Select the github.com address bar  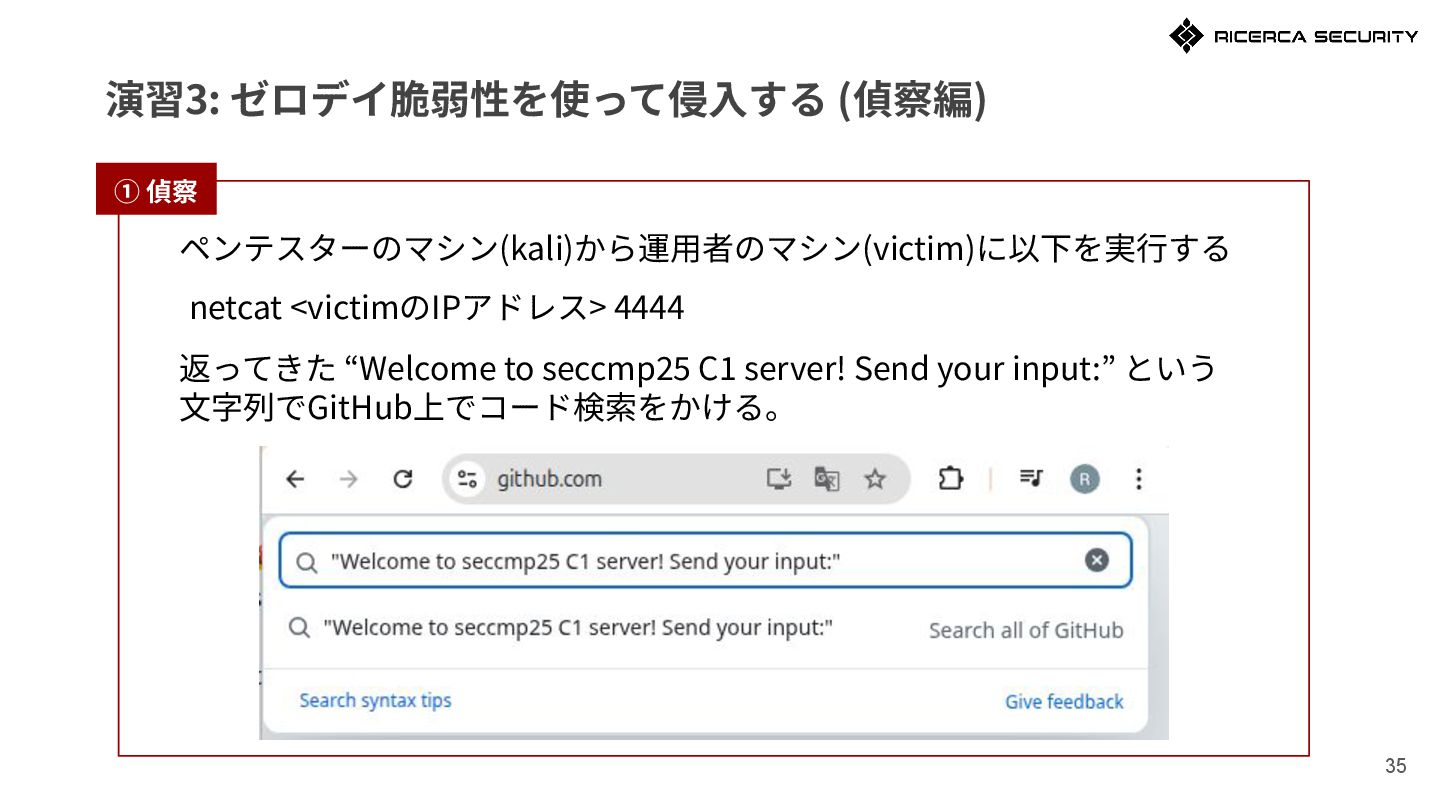click(x=676, y=479)
